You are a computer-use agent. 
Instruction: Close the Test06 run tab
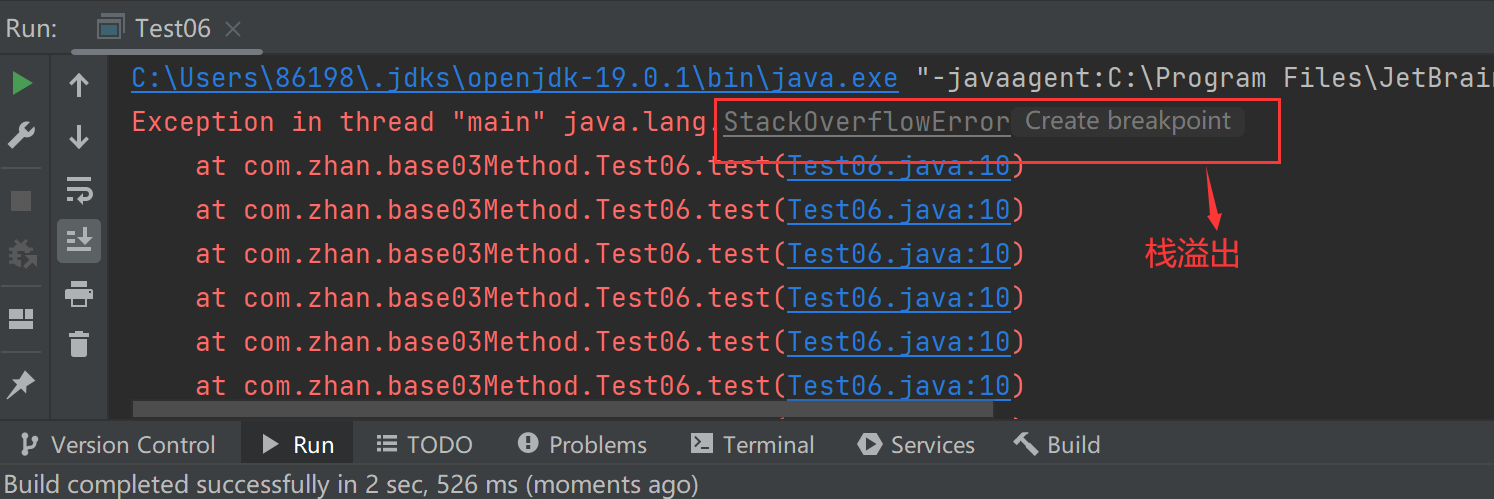[x=233, y=29]
